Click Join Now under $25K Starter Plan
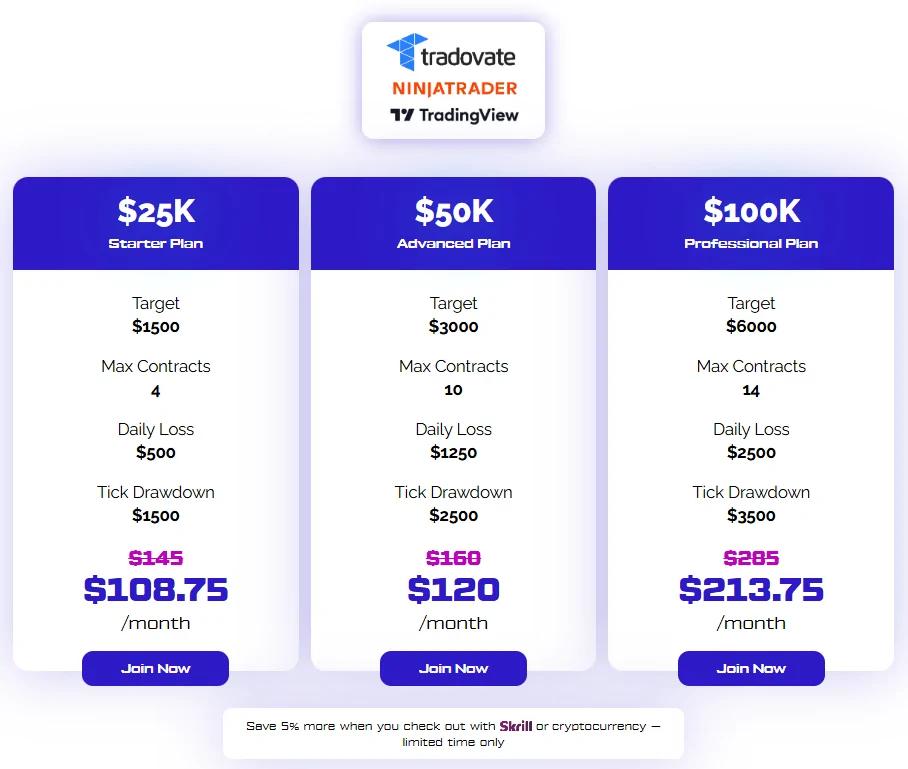 (155, 668)
